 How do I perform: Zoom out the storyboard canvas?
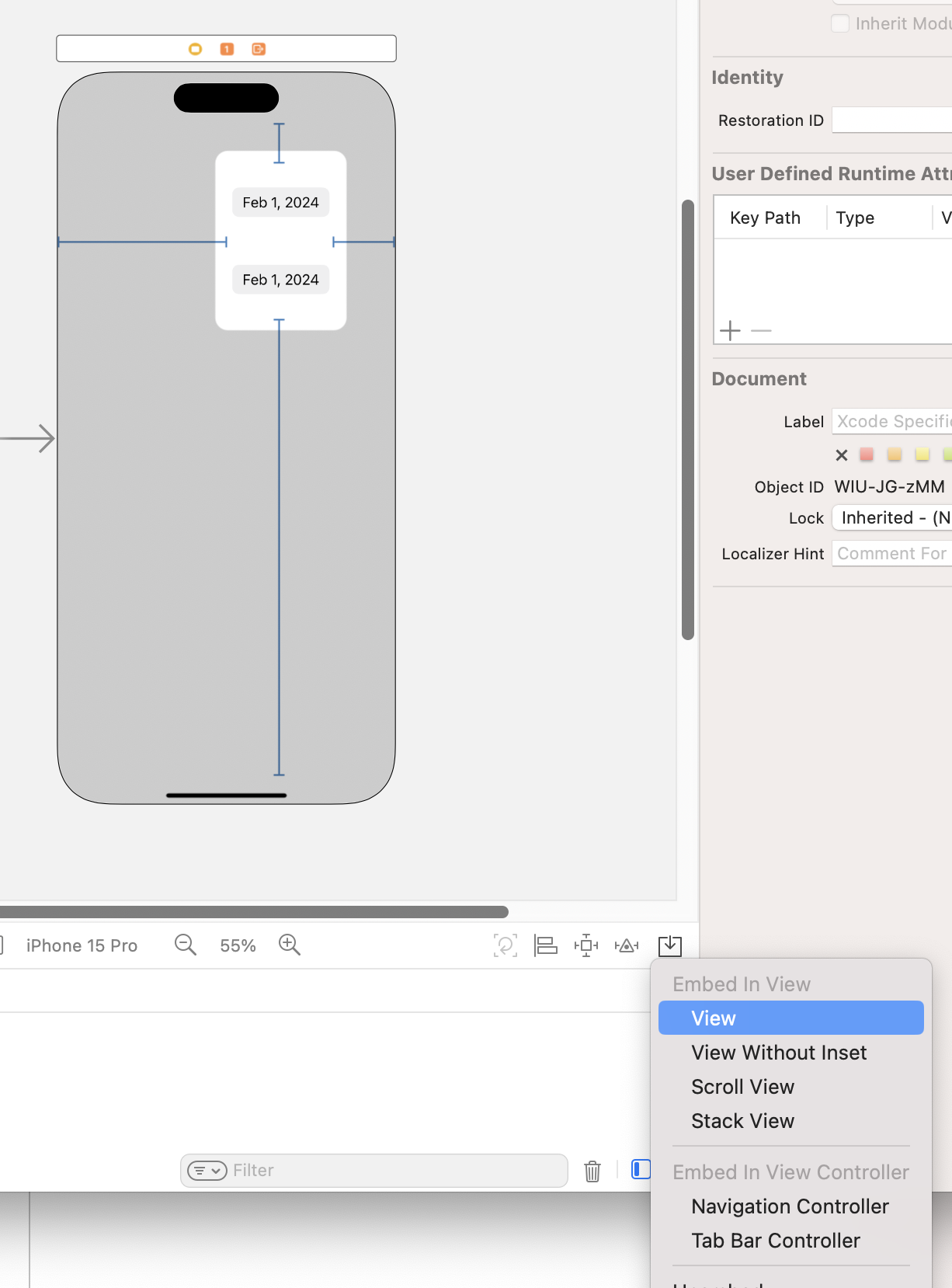coord(186,945)
